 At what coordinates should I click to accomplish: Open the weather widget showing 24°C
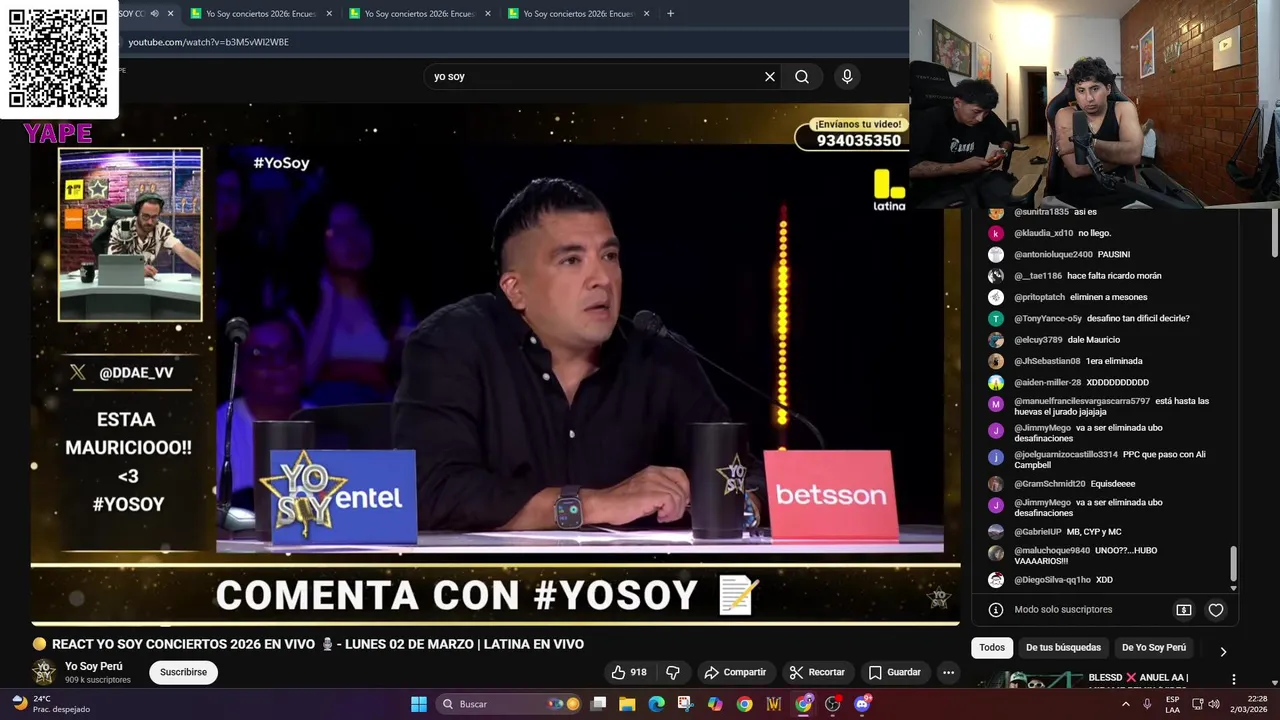[52, 704]
